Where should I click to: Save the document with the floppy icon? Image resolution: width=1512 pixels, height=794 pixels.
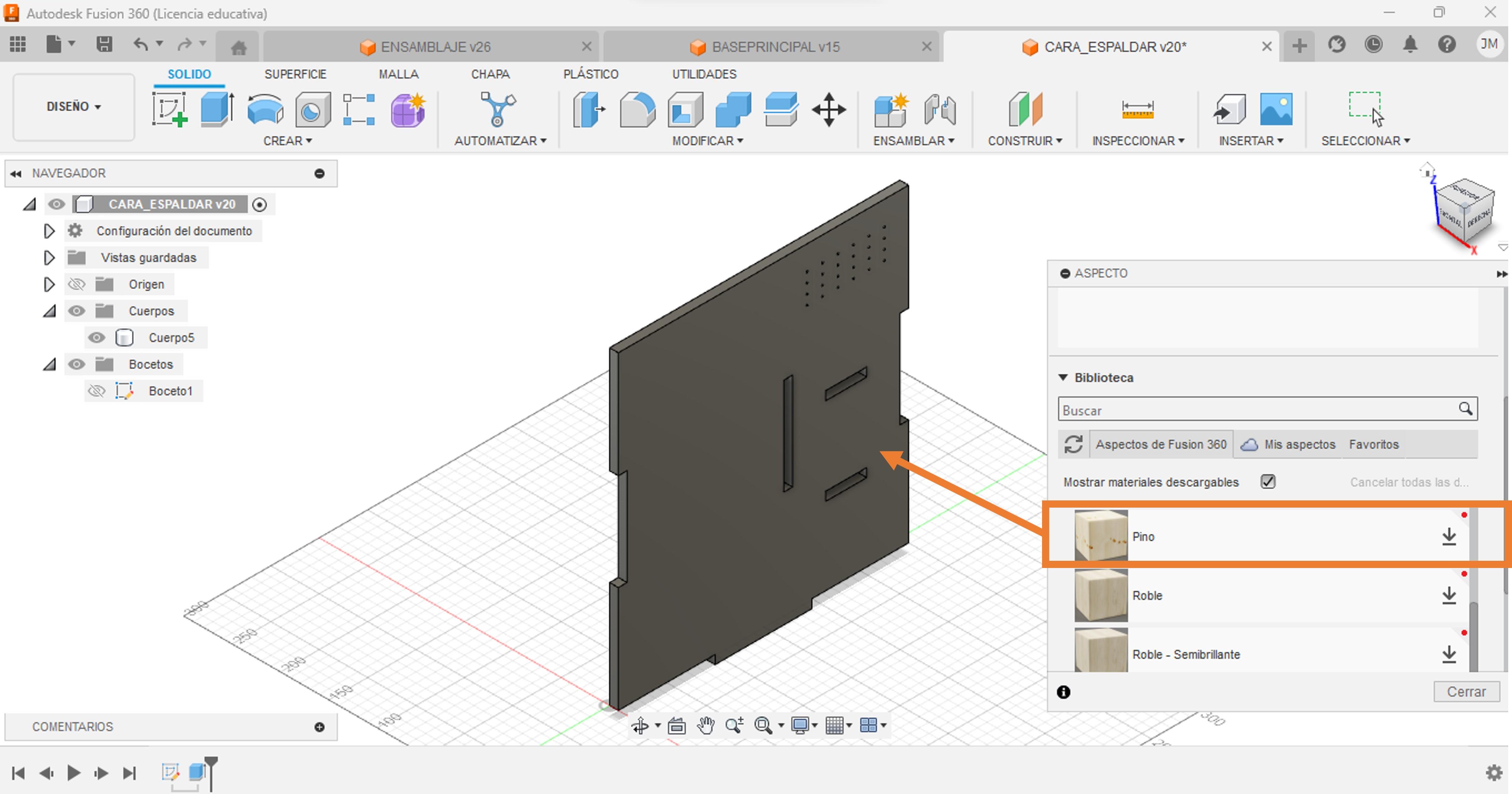(x=104, y=45)
